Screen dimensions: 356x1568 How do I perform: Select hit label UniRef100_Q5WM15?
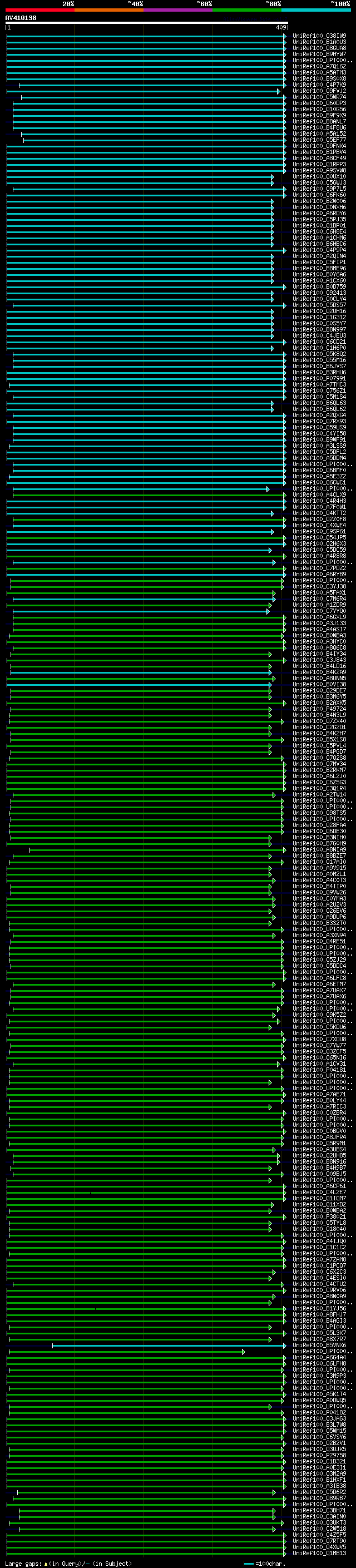coord(319,1431)
